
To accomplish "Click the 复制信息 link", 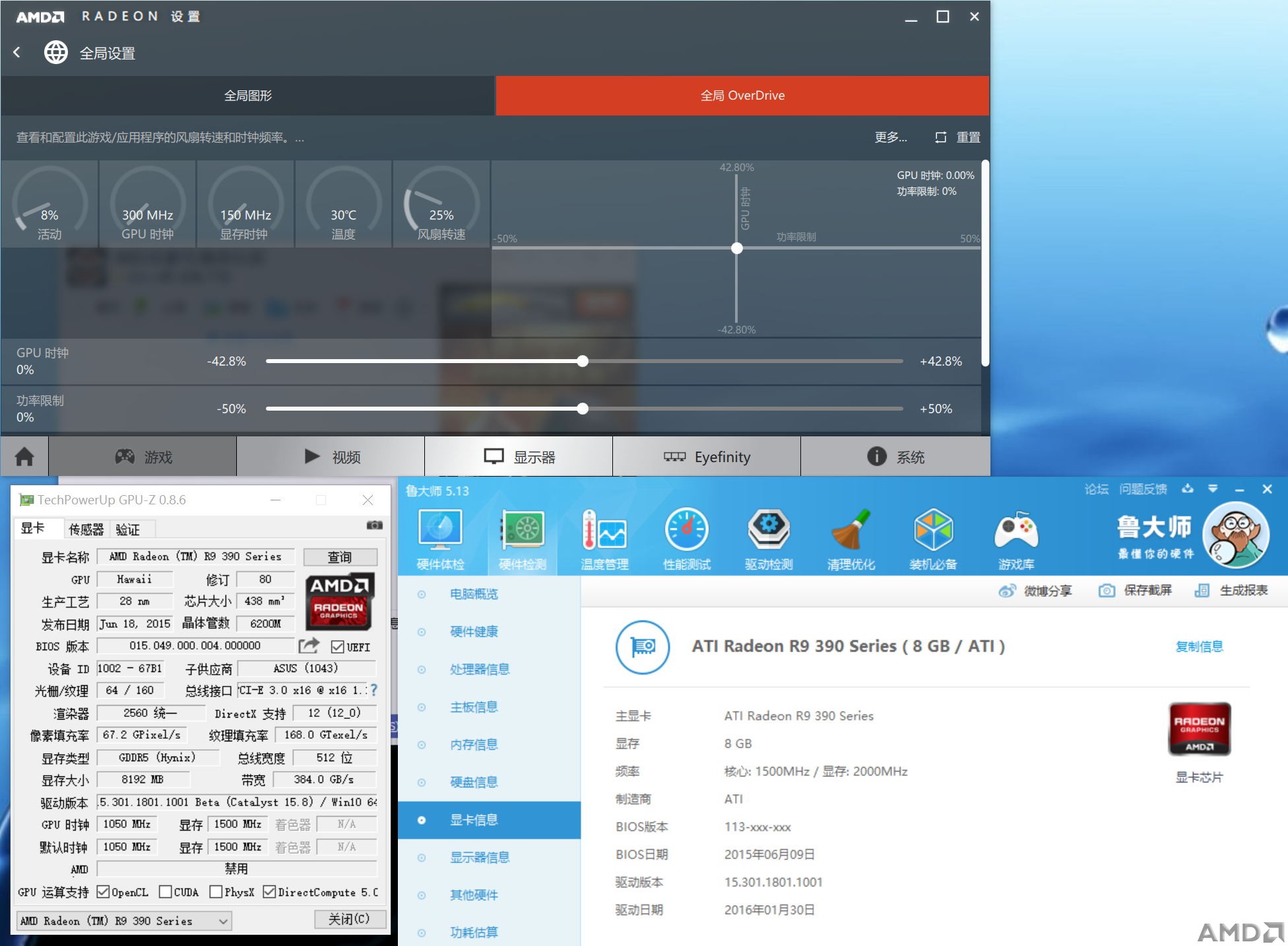I will click(x=1200, y=646).
